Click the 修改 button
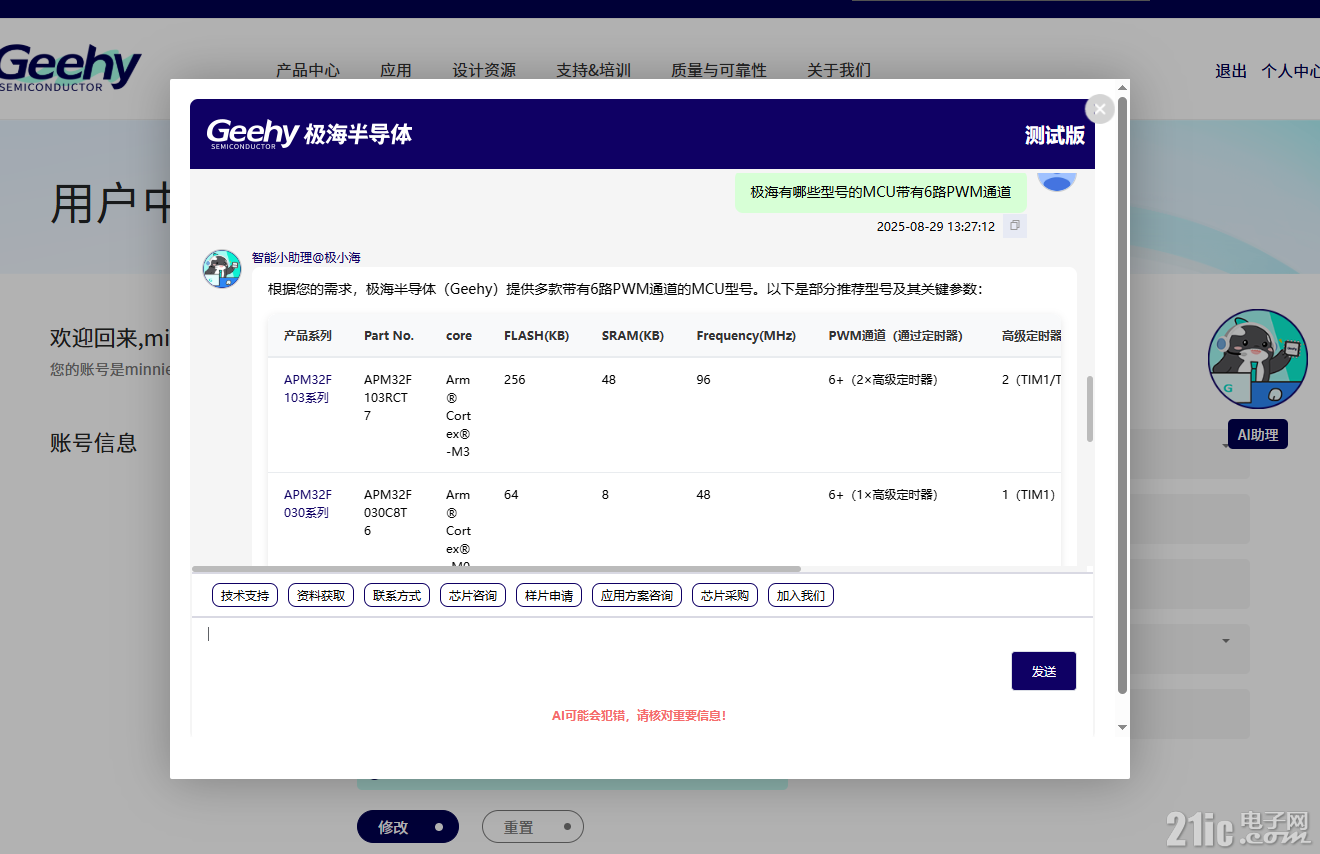 [408, 827]
